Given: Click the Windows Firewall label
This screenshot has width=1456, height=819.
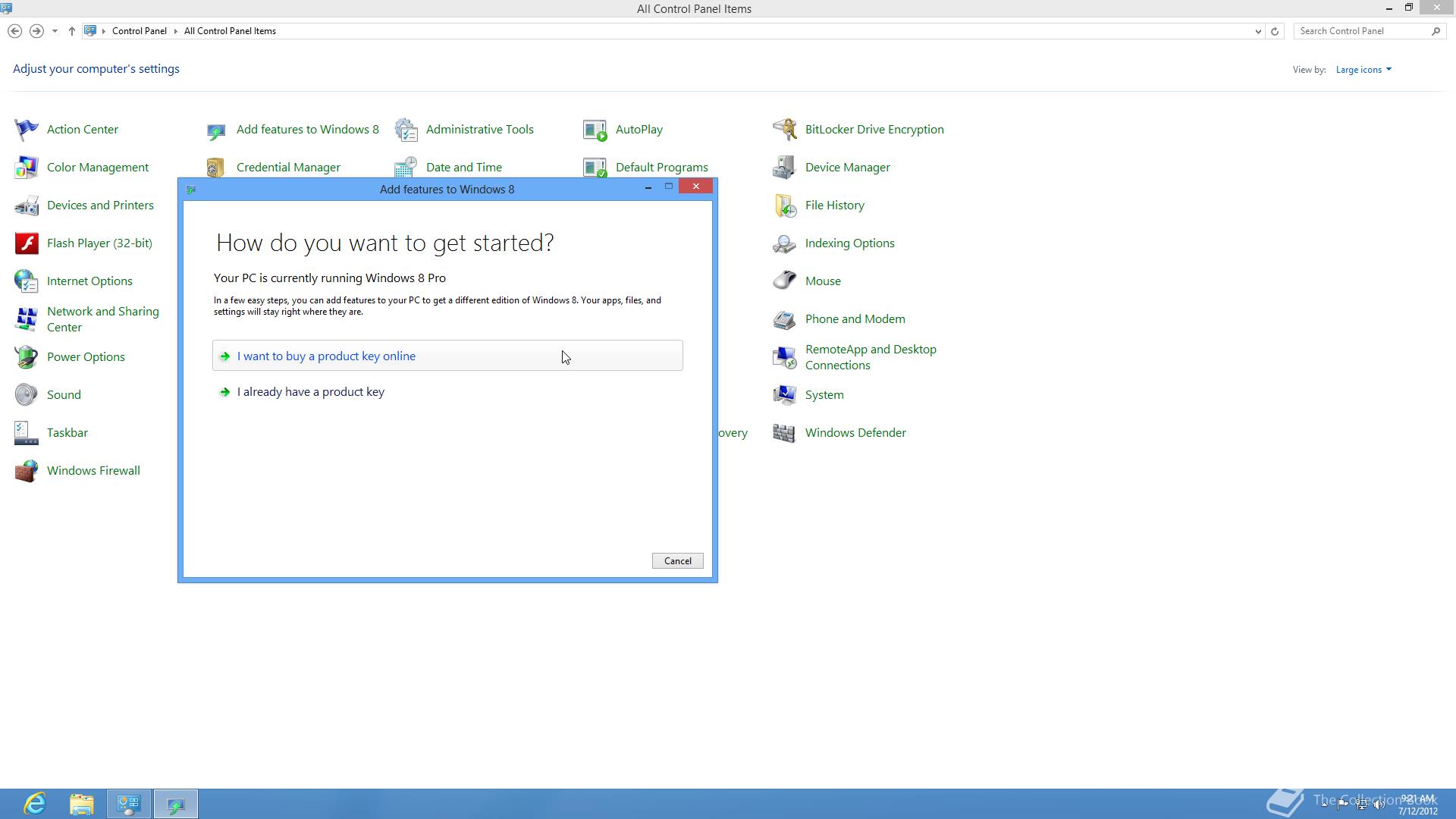Looking at the screenshot, I should pos(93,471).
